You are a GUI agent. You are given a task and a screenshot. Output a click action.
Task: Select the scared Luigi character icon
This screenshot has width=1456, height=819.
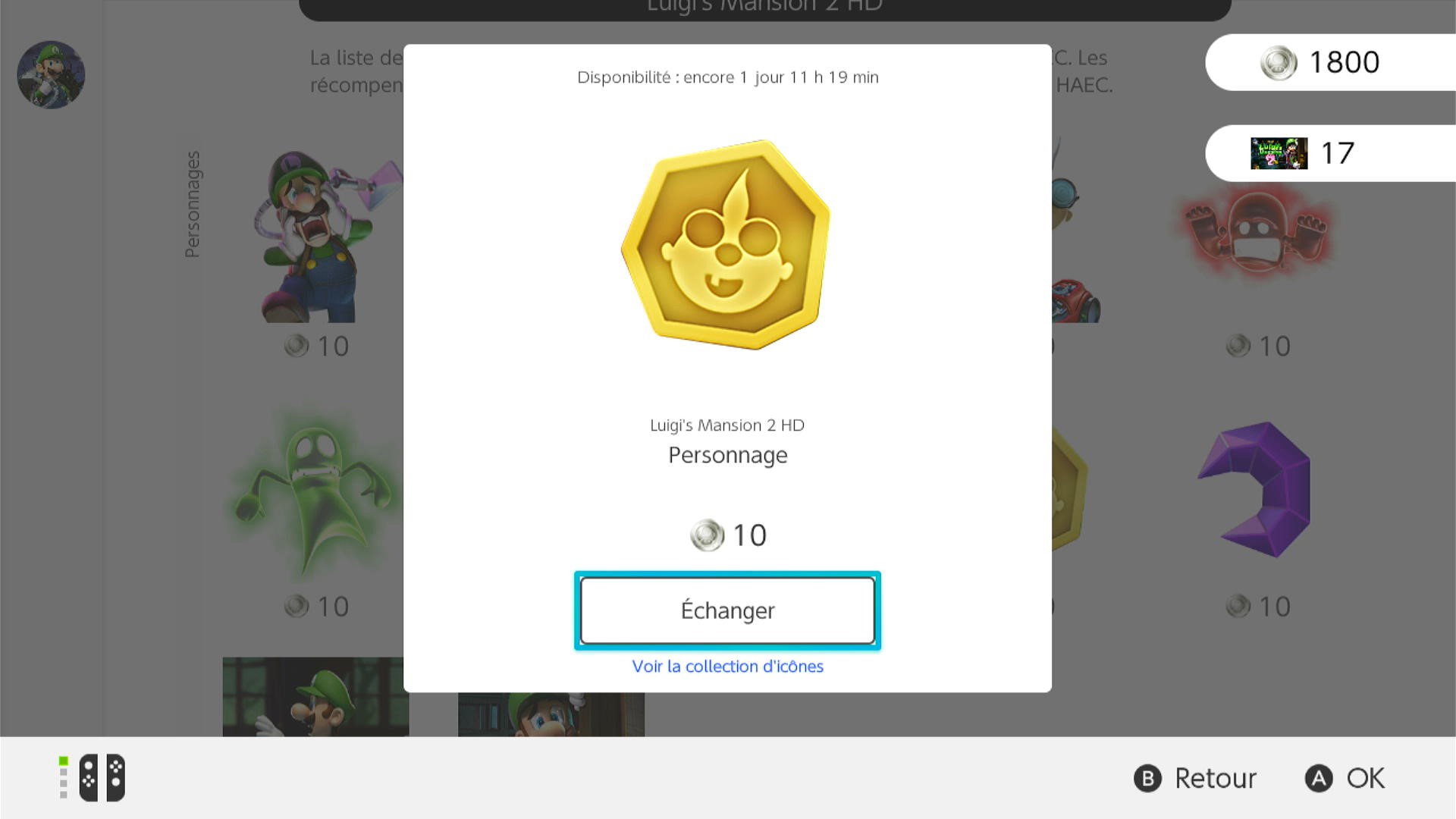pyautogui.click(x=328, y=235)
